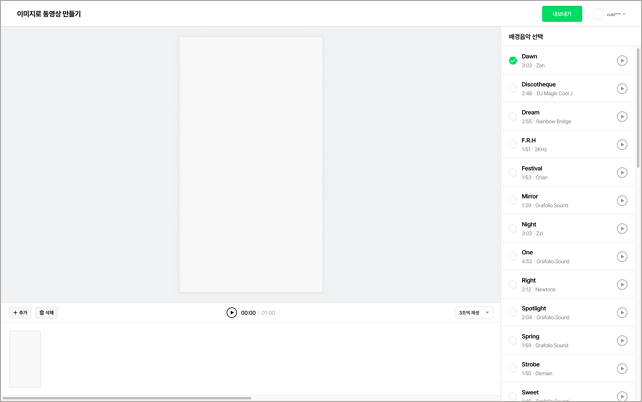Select the image thumbnail in timeline
The height and width of the screenshot is (402, 642).
pos(25,359)
